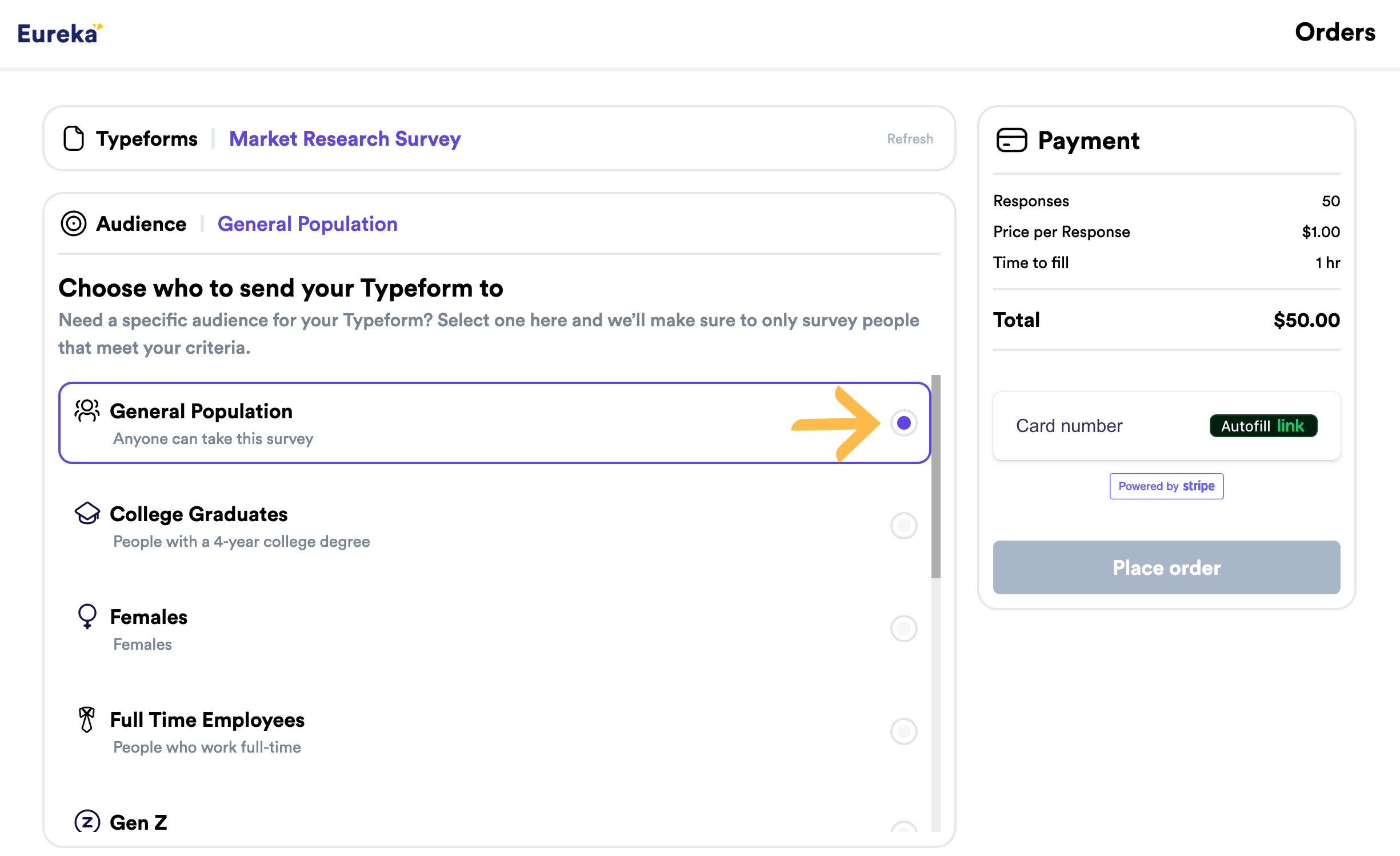The height and width of the screenshot is (856, 1400).
Task: Click the Typeforms document icon
Action: click(x=74, y=138)
